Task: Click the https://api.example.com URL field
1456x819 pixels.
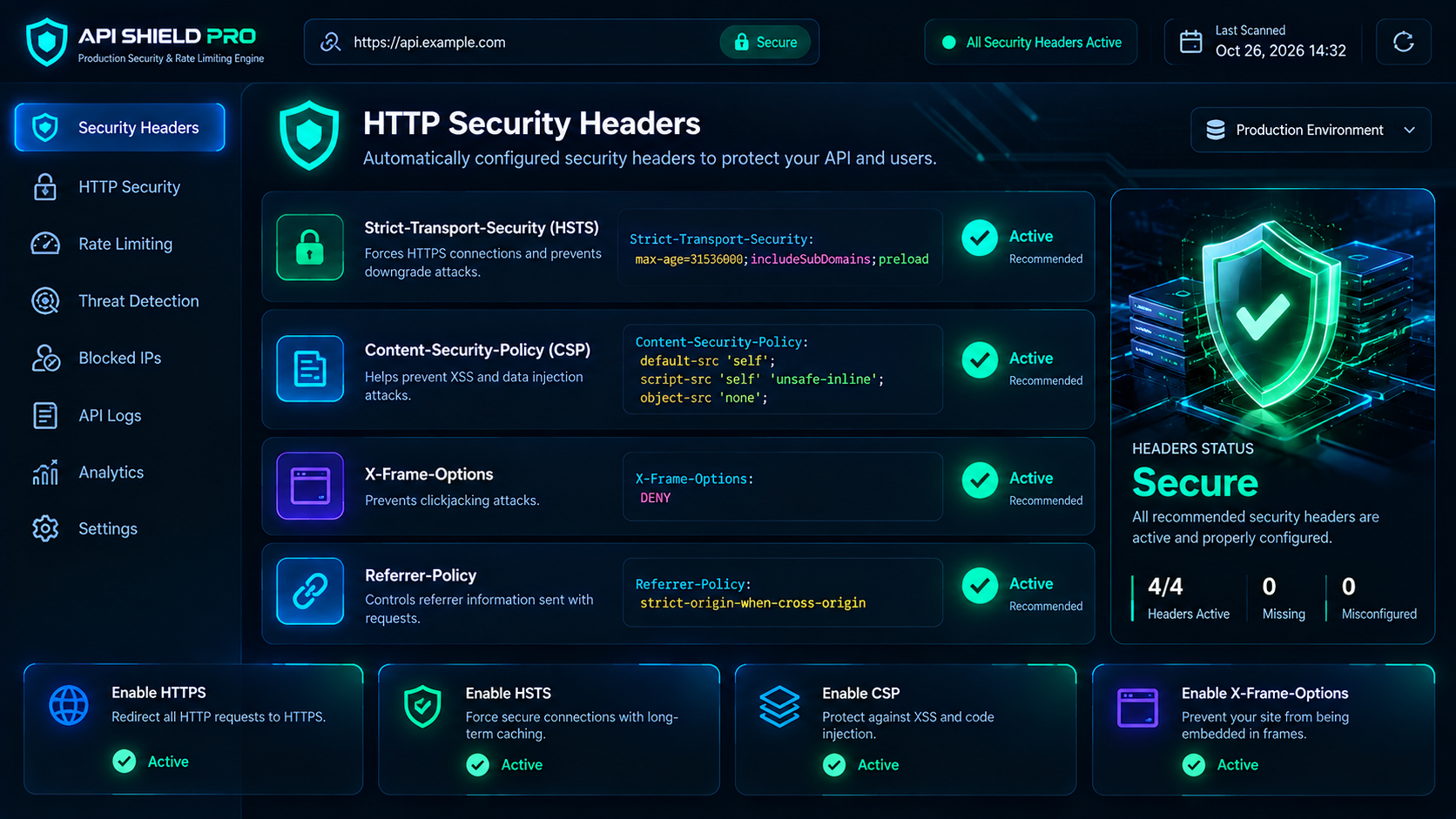Action: pyautogui.click(x=562, y=42)
